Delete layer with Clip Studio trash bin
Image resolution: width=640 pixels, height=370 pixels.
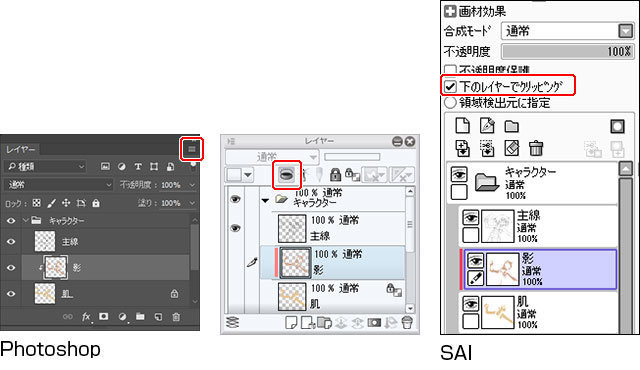point(407,323)
